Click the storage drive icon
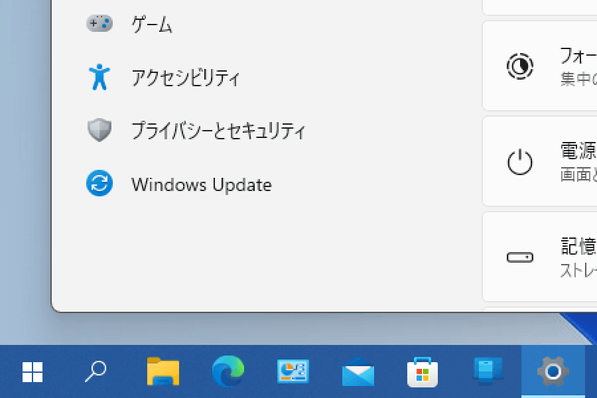 (x=520, y=257)
